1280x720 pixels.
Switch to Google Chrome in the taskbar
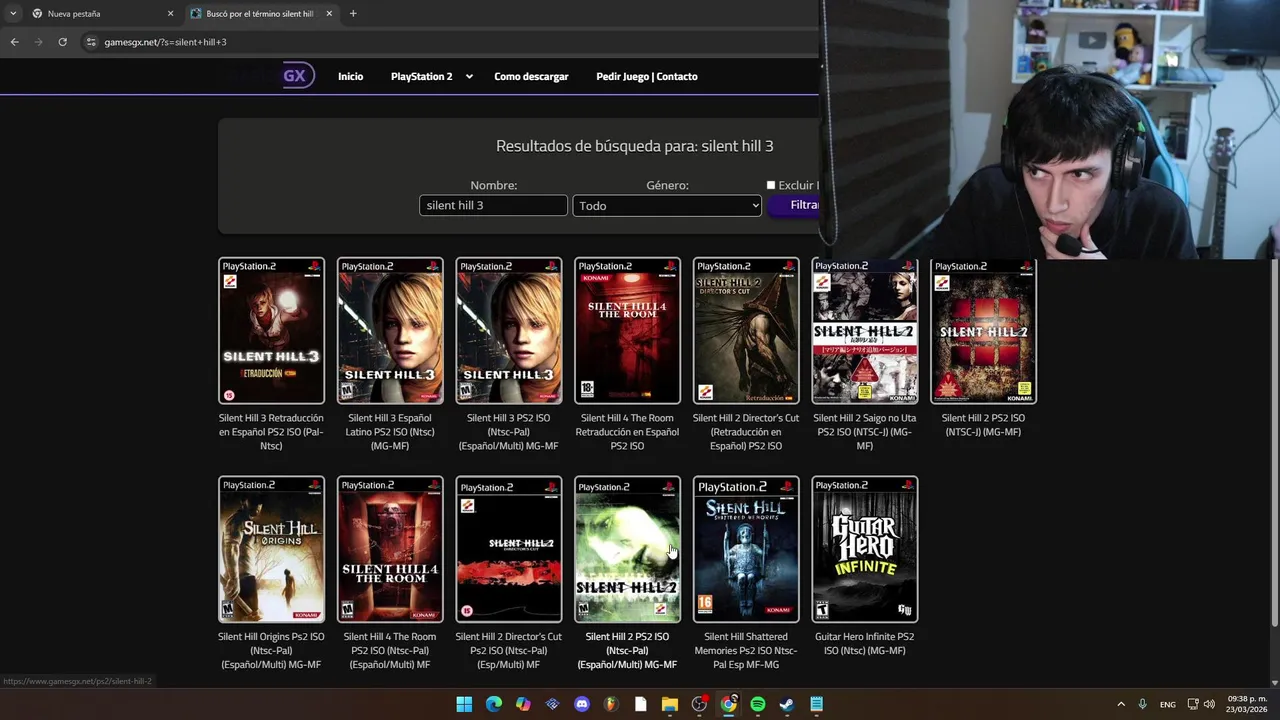(729, 704)
